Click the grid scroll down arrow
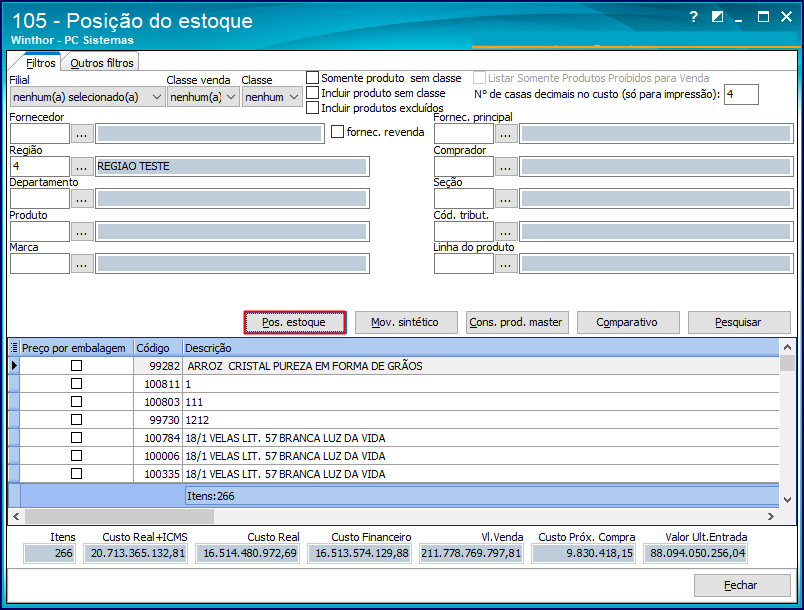The image size is (804, 610). pos(788,499)
